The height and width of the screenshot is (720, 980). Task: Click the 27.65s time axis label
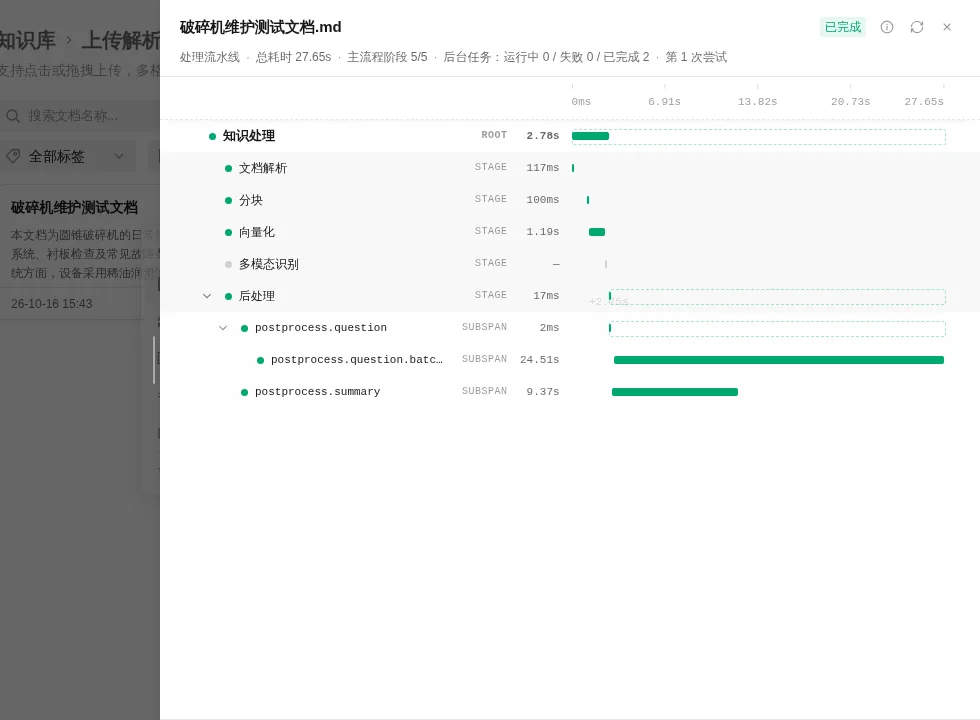(x=924, y=101)
